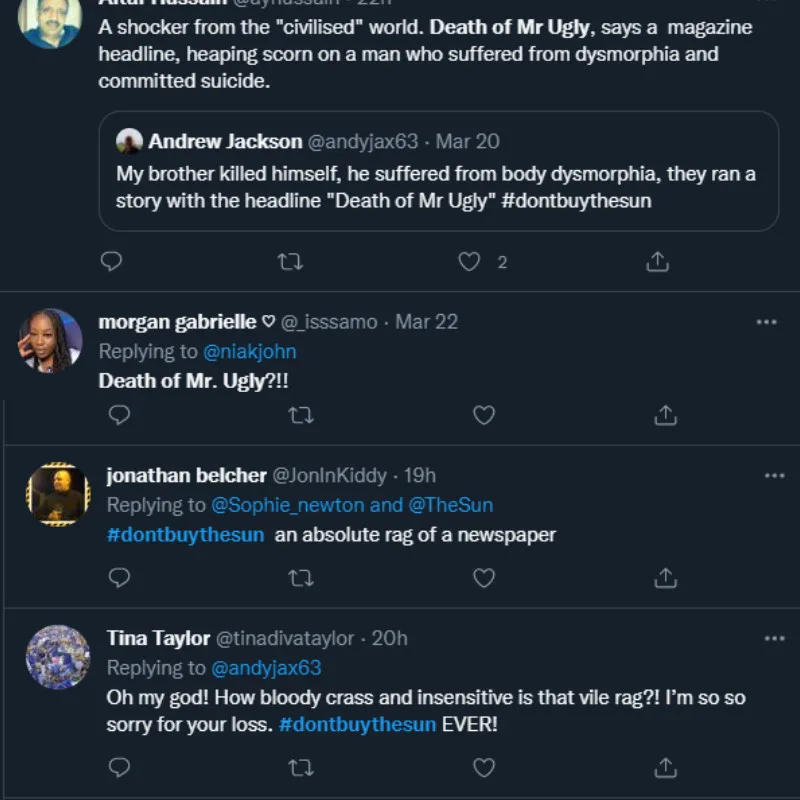
Task: Share jonathan belcher's tweet
Action: click(x=664, y=578)
